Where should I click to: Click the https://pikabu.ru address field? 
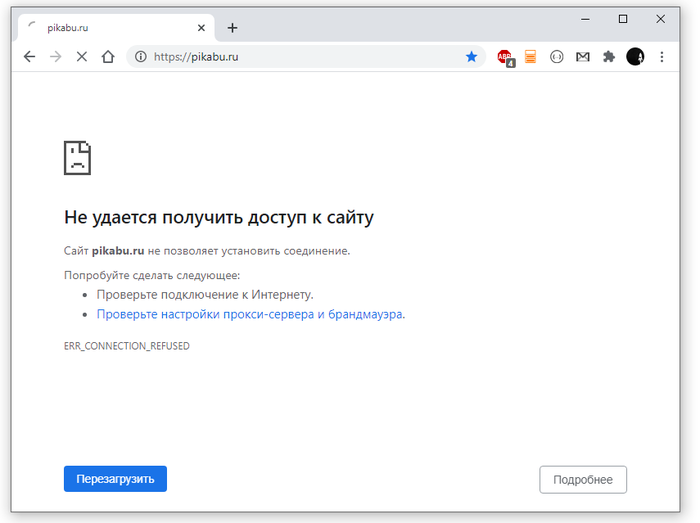tap(306, 57)
